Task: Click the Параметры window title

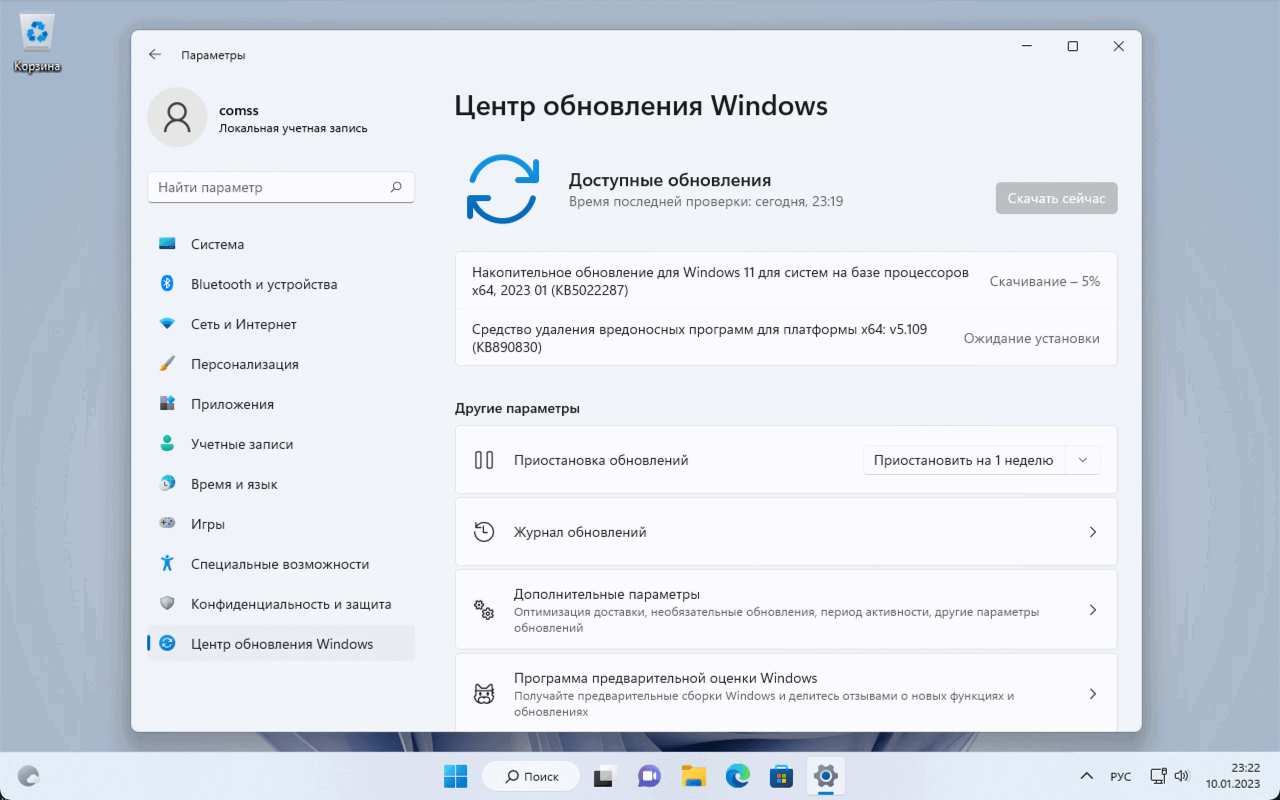Action: [213, 55]
